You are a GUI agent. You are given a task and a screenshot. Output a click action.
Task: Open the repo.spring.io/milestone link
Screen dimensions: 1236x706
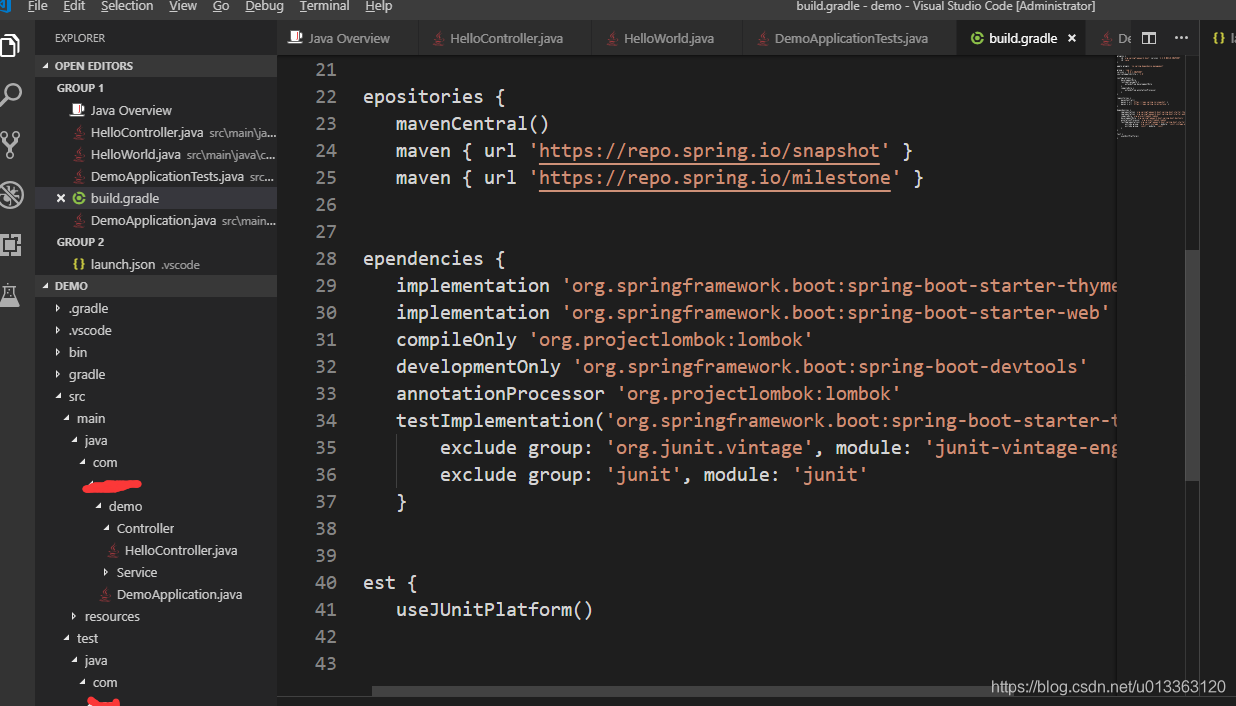[715, 178]
